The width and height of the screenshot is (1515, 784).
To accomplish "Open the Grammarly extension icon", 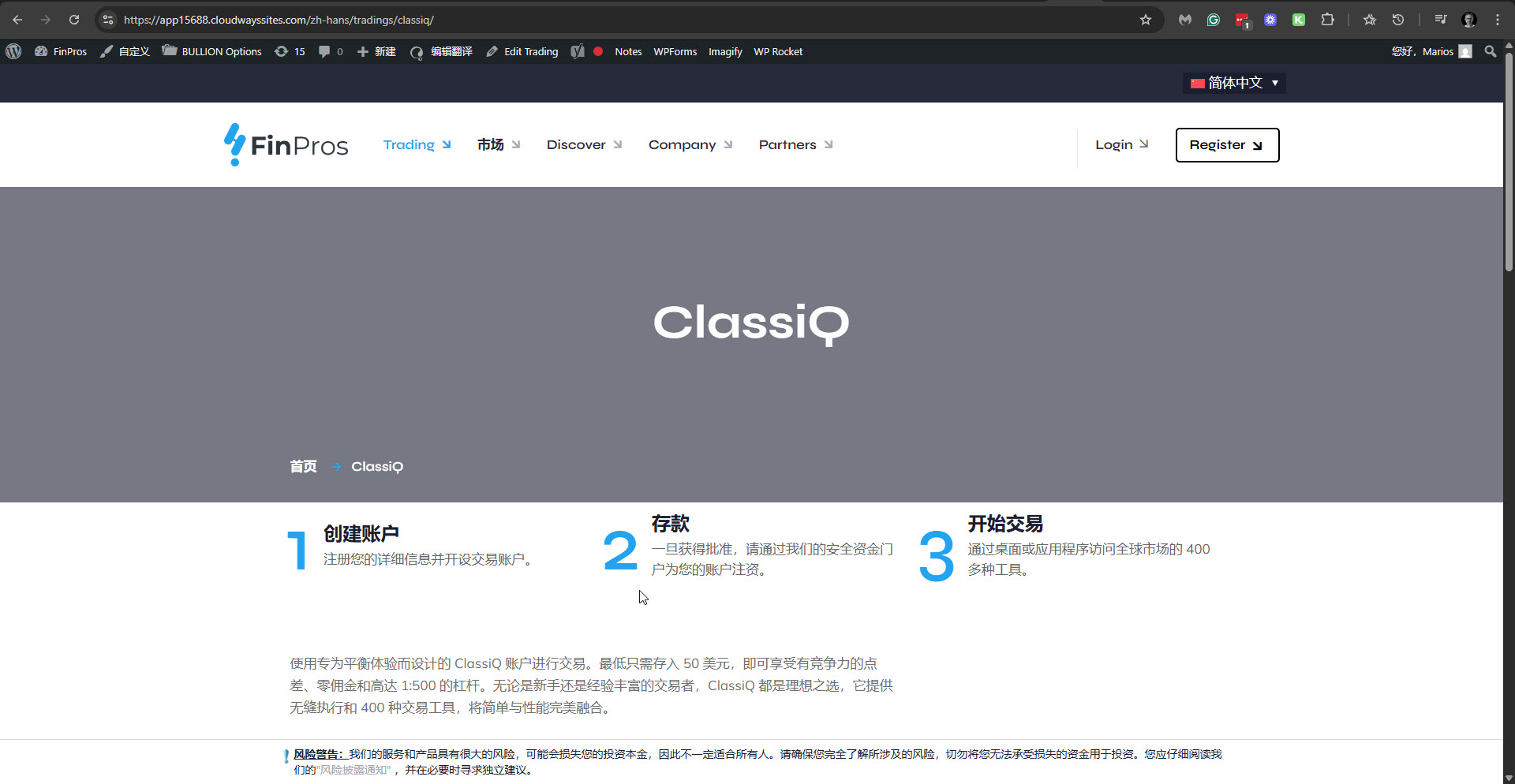I will pos(1214,20).
